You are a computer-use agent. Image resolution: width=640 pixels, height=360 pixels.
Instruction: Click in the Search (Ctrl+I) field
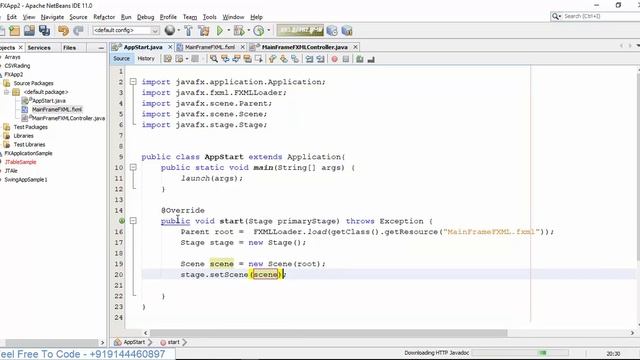pyautogui.click(x=602, y=16)
